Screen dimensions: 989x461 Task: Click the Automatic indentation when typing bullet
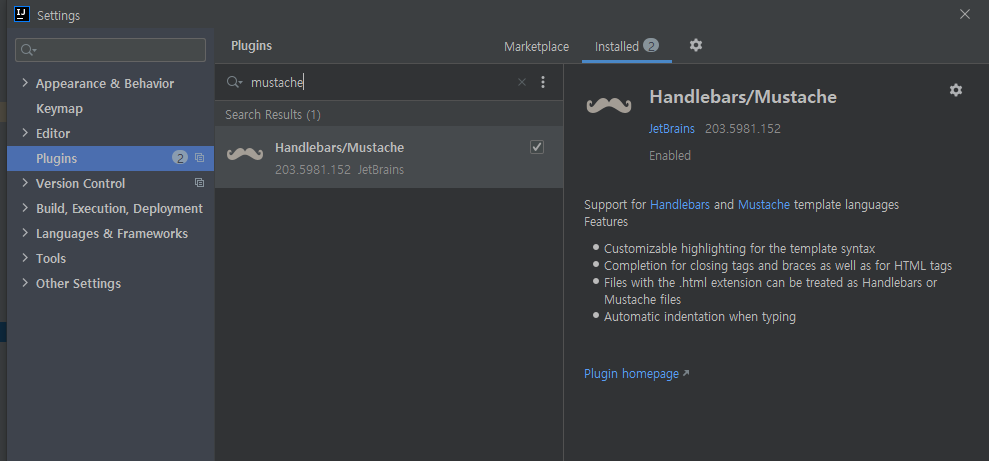(699, 317)
